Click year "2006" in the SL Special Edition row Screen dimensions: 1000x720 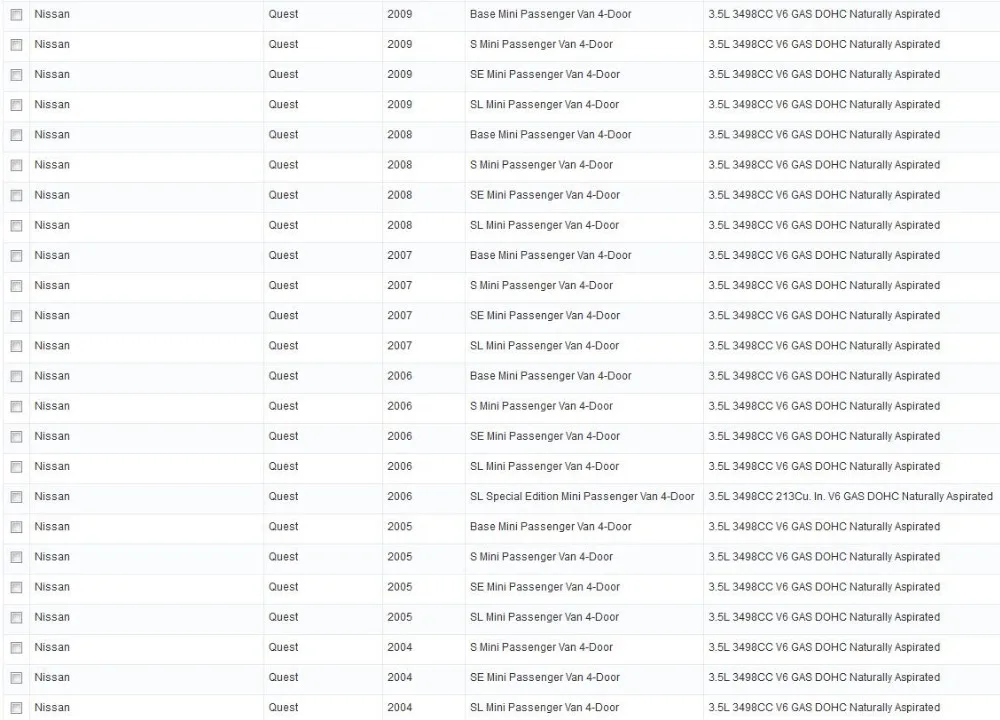point(399,496)
